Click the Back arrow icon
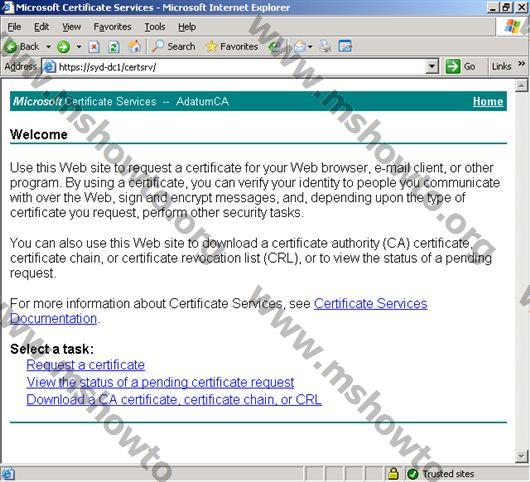Image resolution: width=530 pixels, height=482 pixels. coord(11,47)
